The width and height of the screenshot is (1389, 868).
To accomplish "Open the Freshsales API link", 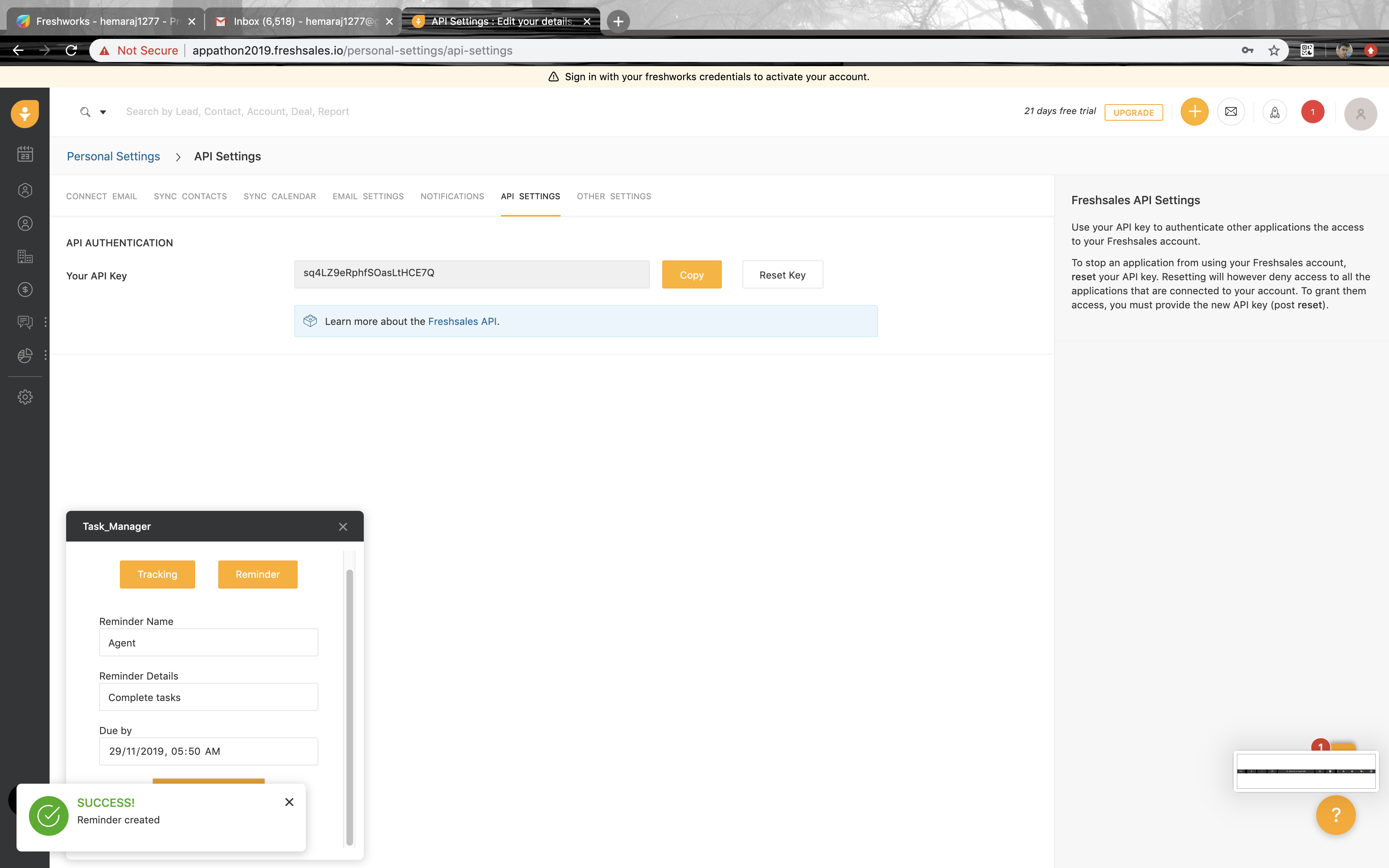I will (x=463, y=321).
